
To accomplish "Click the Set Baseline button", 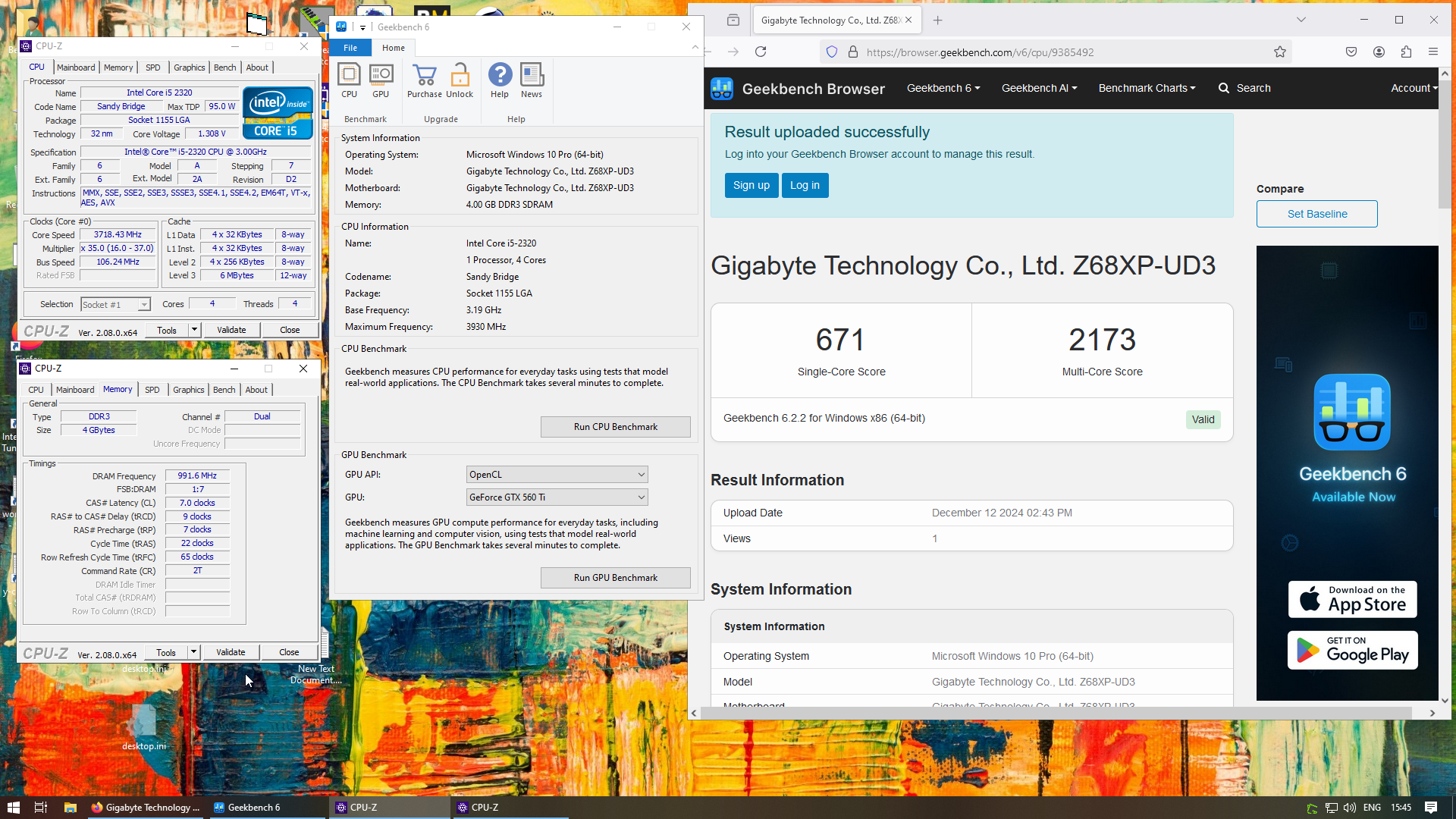I will pos(1317,214).
